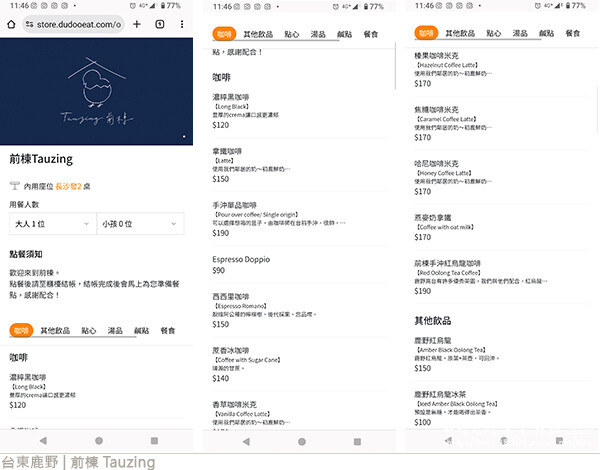Select 其他飲品 tab in the middle screen
The width and height of the screenshot is (600, 470).
258,34
